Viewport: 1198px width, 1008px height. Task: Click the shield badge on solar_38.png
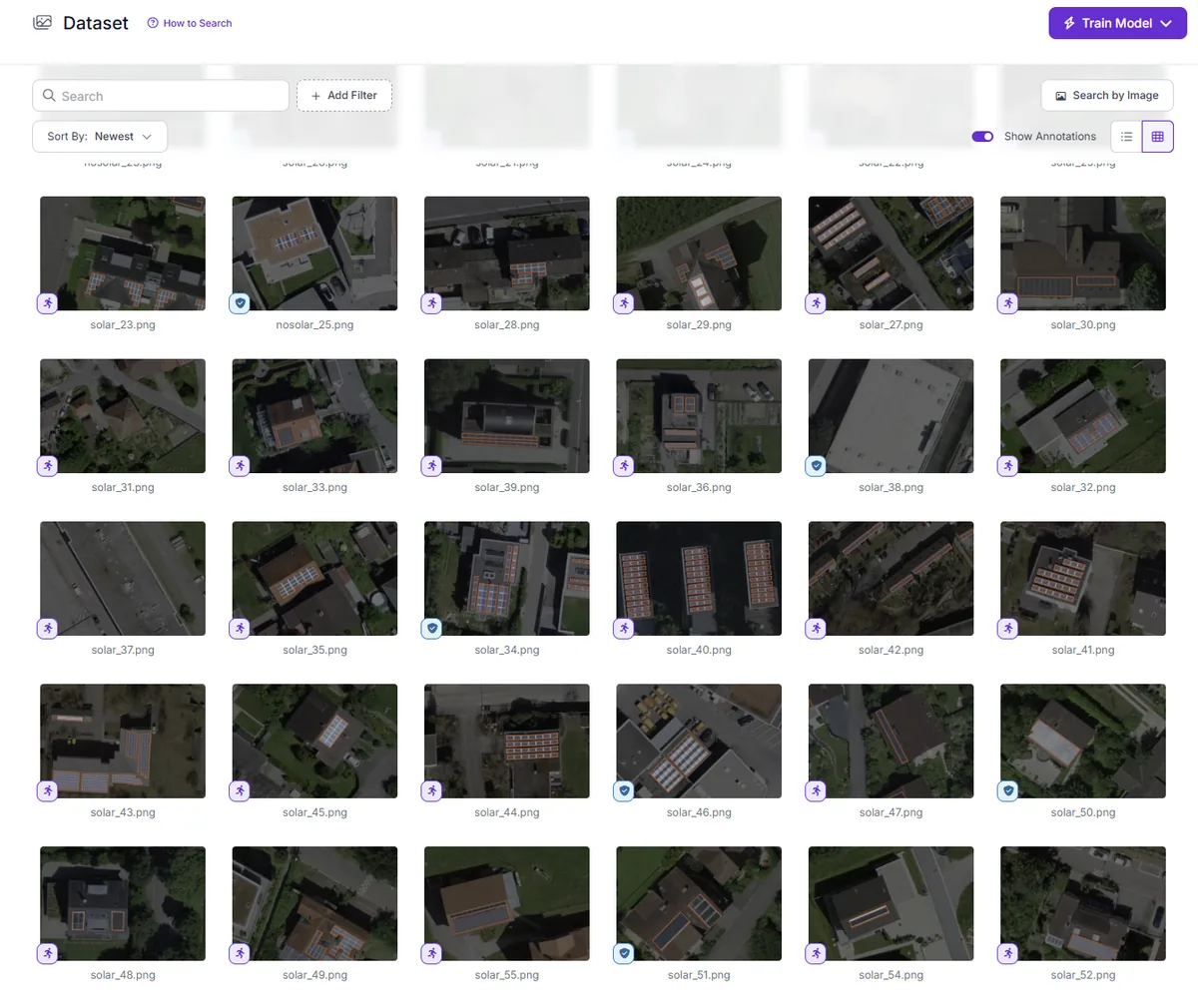[x=816, y=465]
